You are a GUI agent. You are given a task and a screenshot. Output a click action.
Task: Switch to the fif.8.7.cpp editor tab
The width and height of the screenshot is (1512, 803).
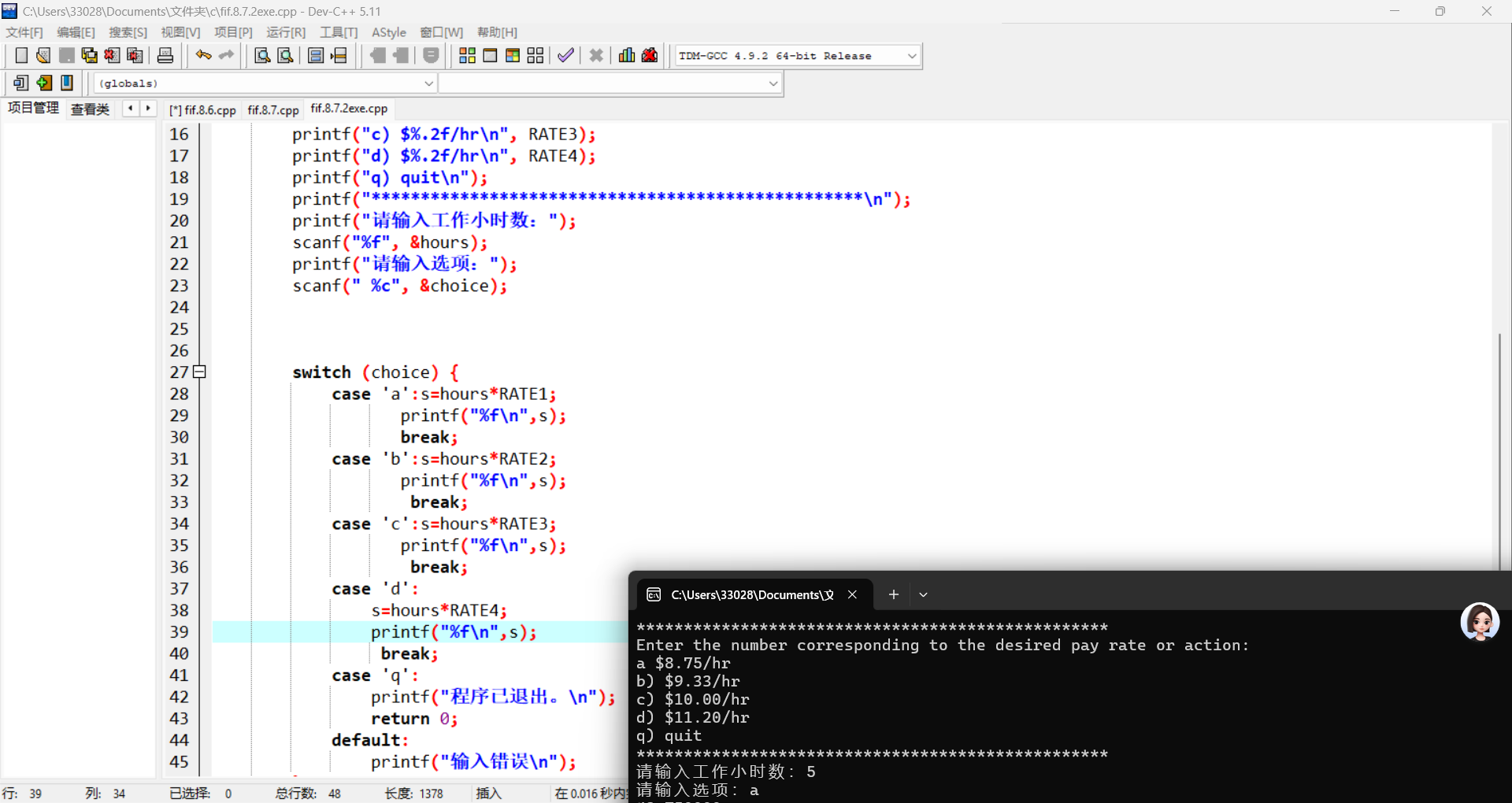(273, 110)
